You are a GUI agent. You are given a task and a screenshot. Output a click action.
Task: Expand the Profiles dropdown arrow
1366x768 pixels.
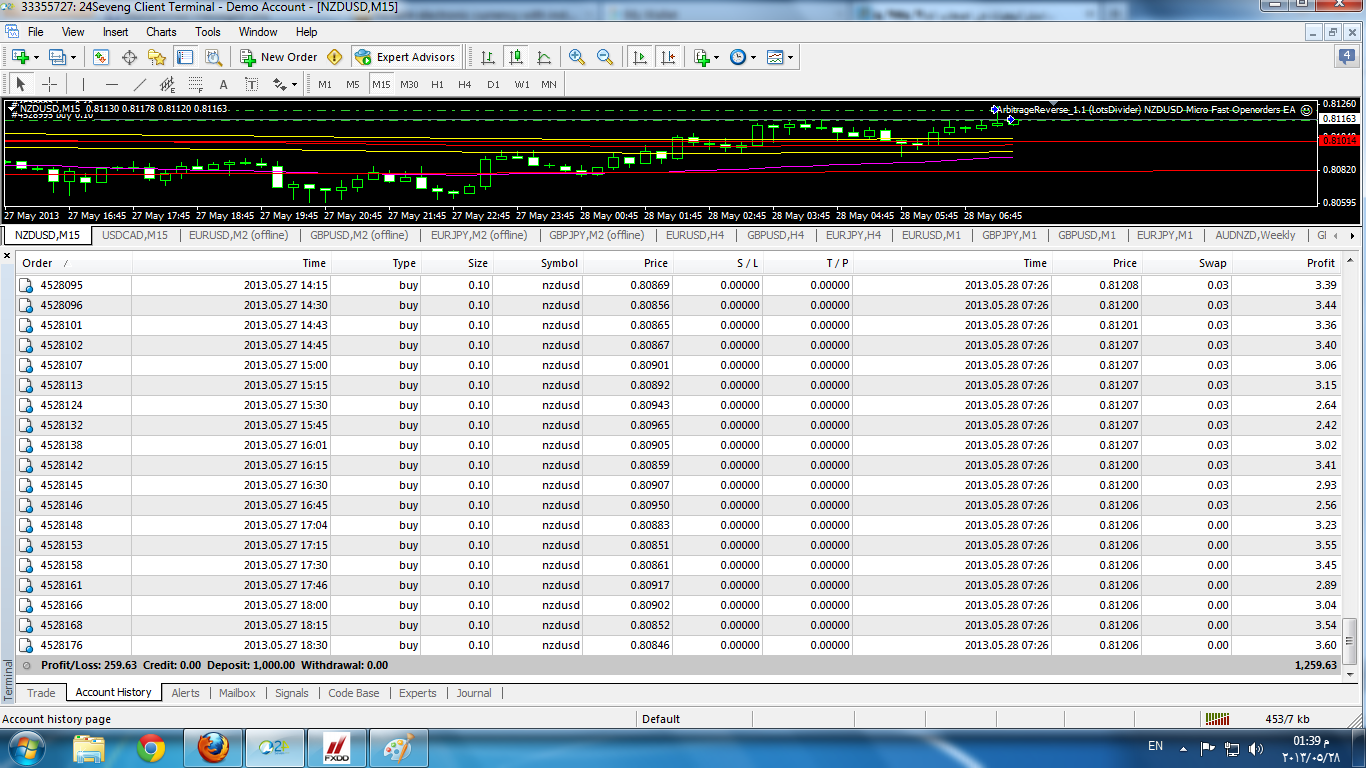pos(73,57)
